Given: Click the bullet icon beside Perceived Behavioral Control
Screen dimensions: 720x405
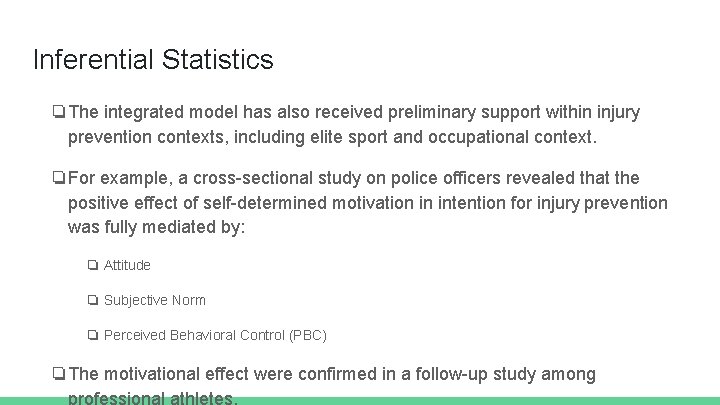Looking at the screenshot, I should click(92, 335).
